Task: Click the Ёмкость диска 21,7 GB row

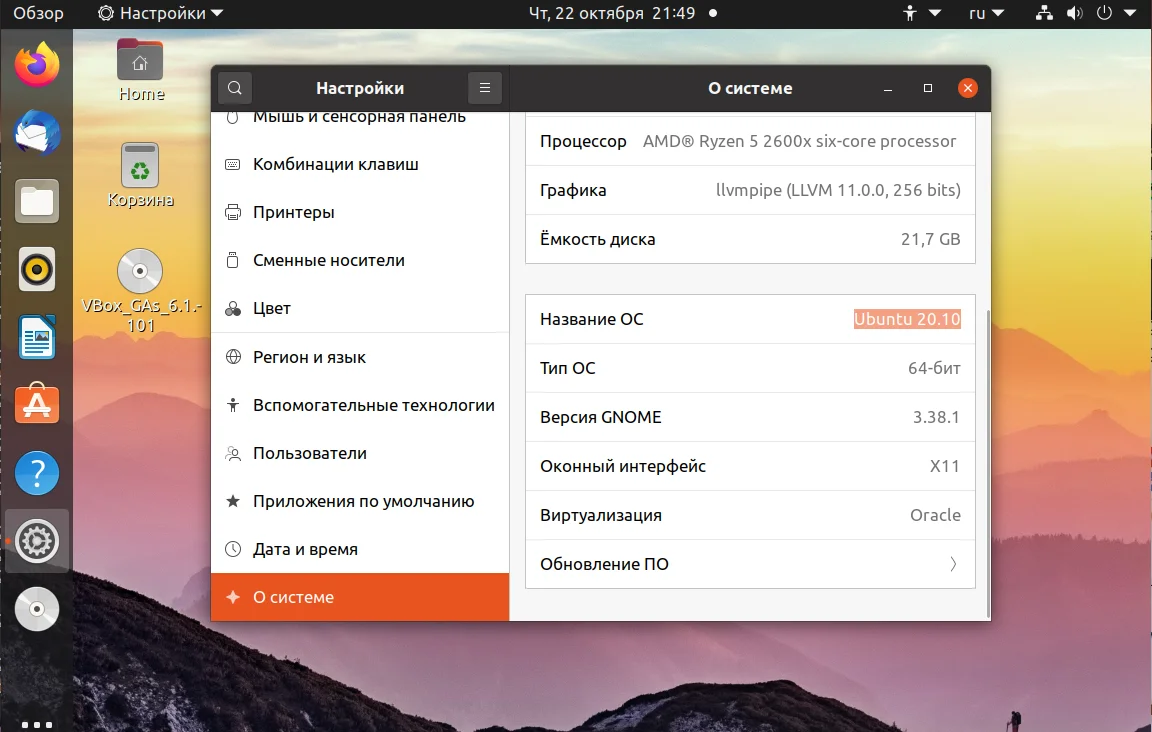Action: coord(750,240)
